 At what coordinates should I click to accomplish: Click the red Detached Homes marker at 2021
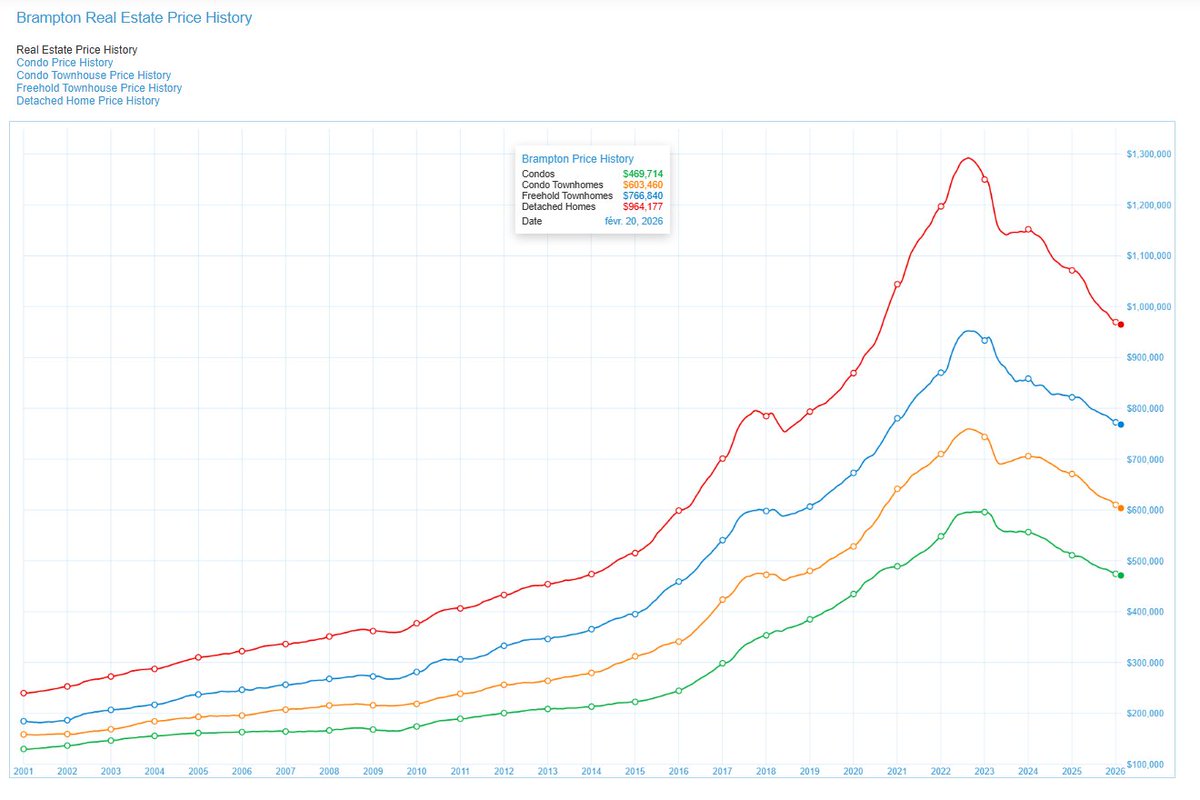click(897, 284)
